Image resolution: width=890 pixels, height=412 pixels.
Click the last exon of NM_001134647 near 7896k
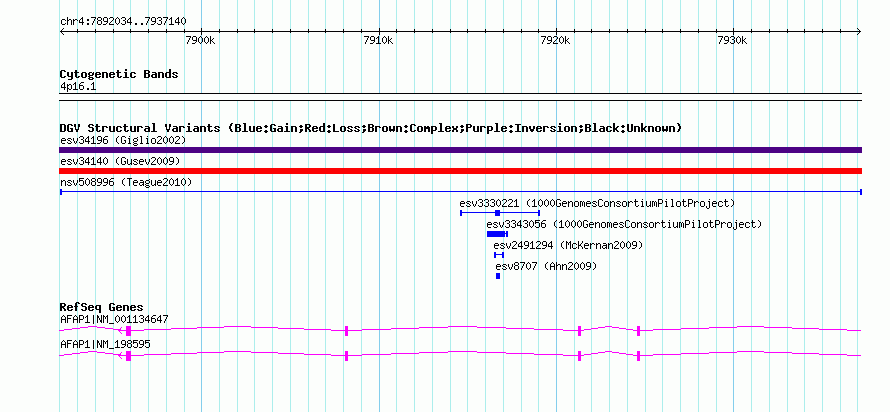tap(129, 331)
